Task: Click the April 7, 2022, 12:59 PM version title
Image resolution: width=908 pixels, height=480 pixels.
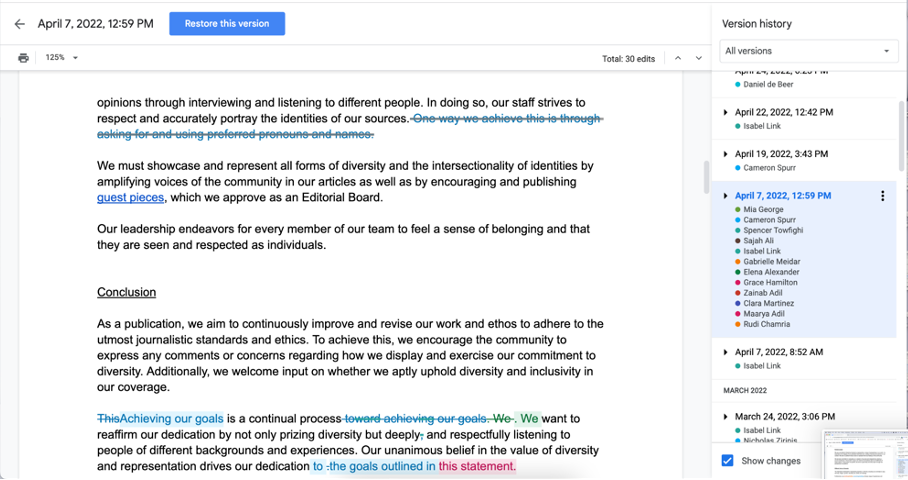Action: point(783,196)
